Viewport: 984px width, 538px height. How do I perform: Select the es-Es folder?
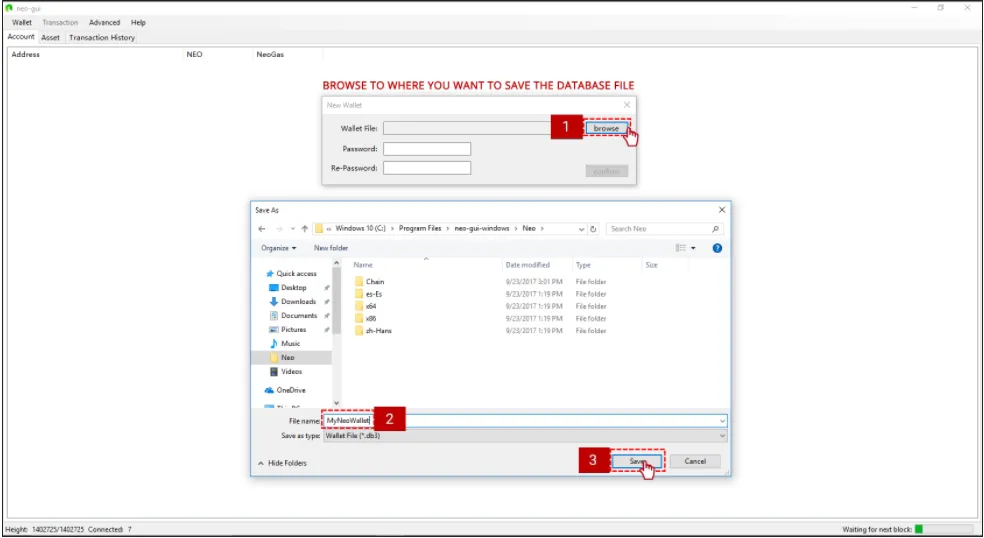coord(373,294)
